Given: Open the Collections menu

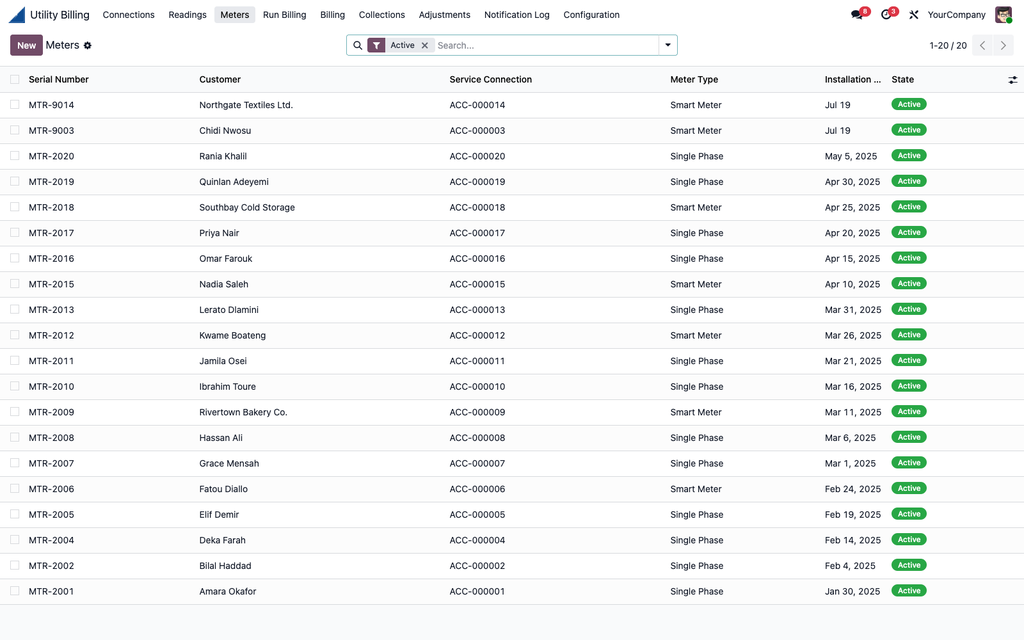Looking at the screenshot, I should point(381,14).
